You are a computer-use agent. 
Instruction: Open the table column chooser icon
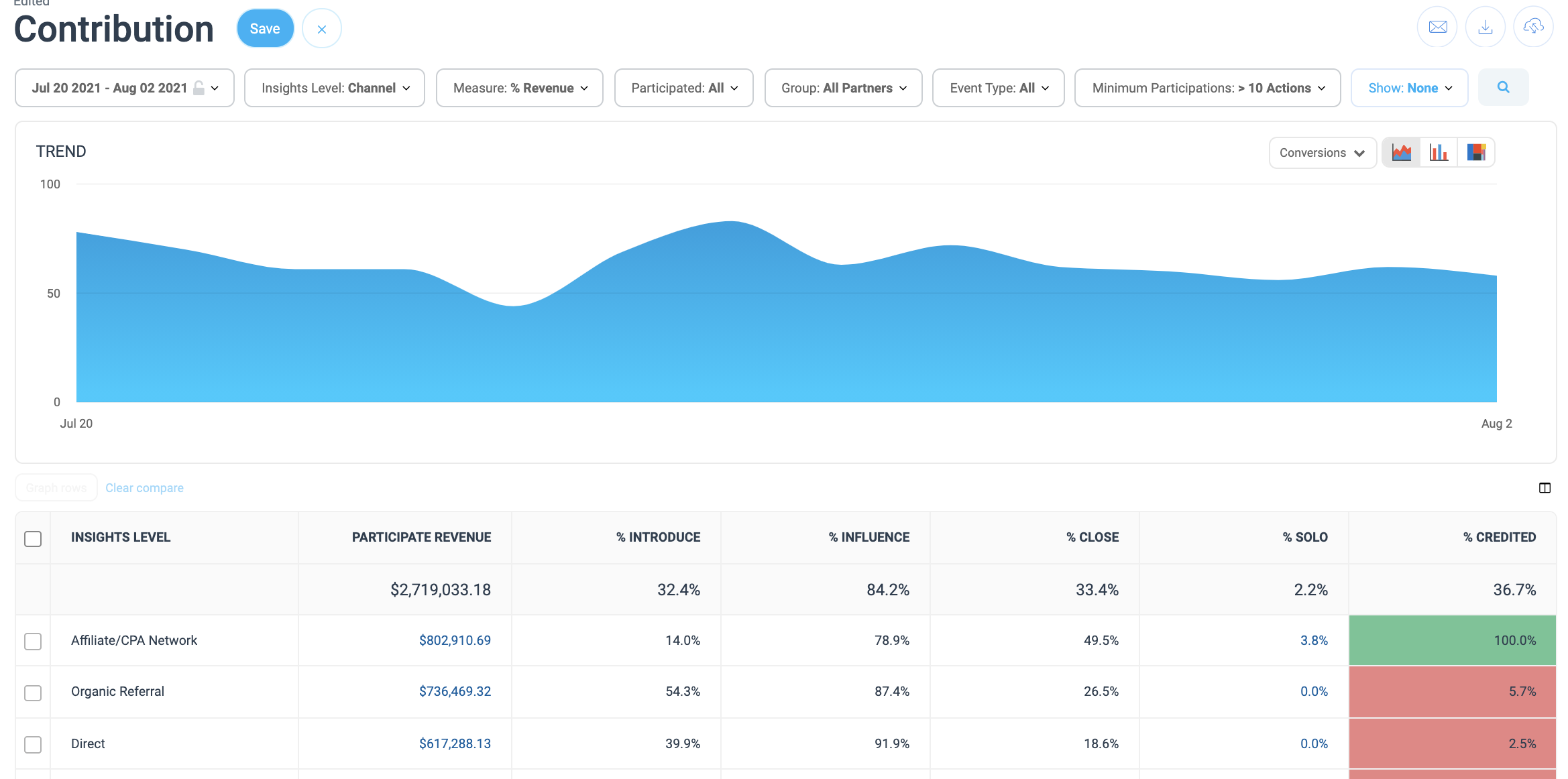point(1545,488)
